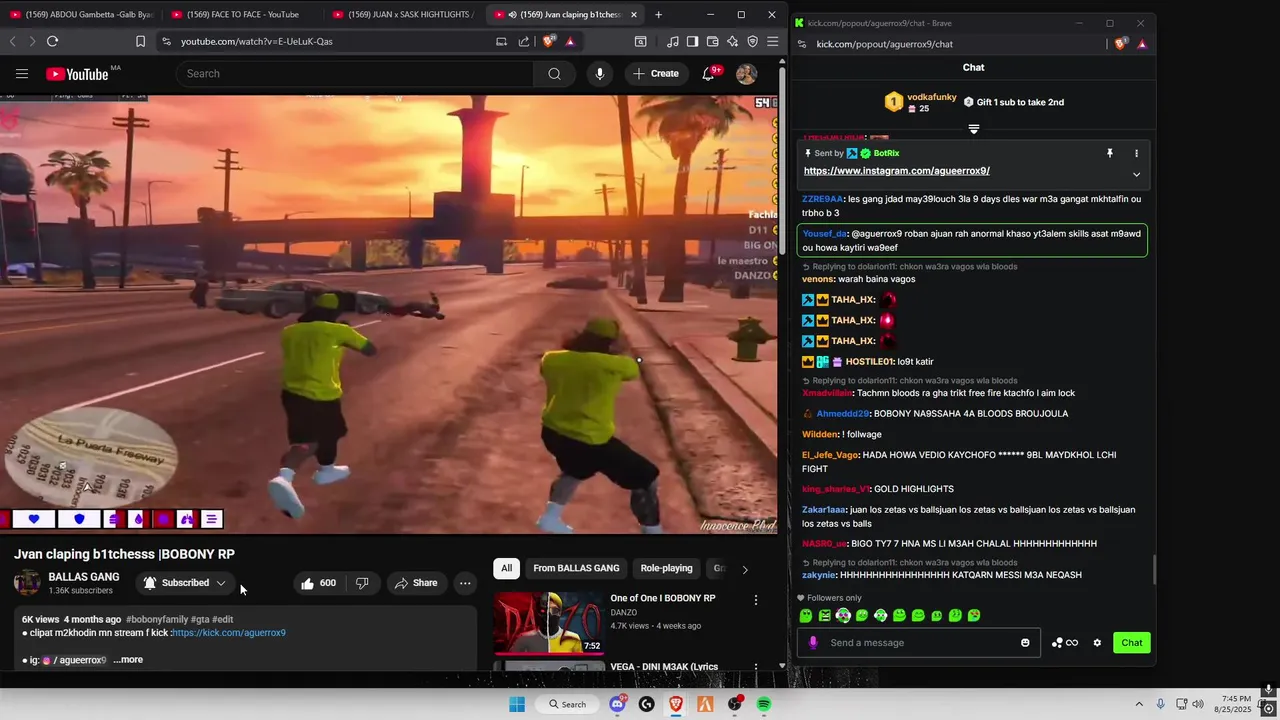Close the Jvan claping tab
The width and height of the screenshot is (1280, 720).
(x=633, y=15)
